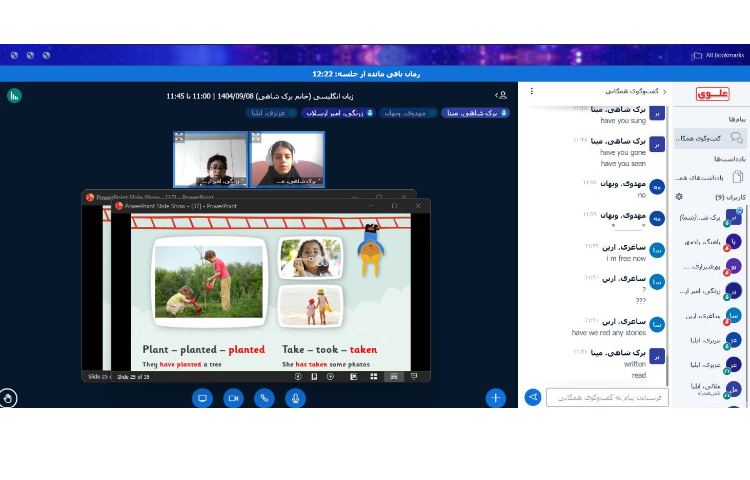The width and height of the screenshot is (750, 480).
Task: Click the connection status bars icon
Action: [x=14, y=95]
